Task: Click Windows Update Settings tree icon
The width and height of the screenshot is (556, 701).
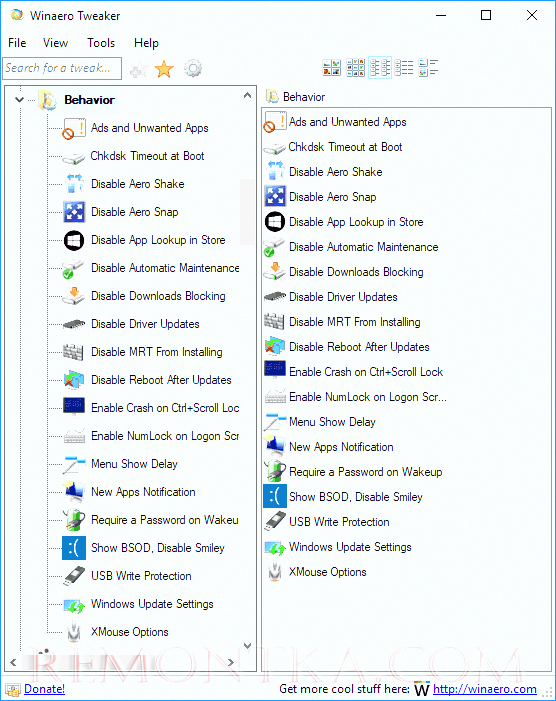Action: 74,605
